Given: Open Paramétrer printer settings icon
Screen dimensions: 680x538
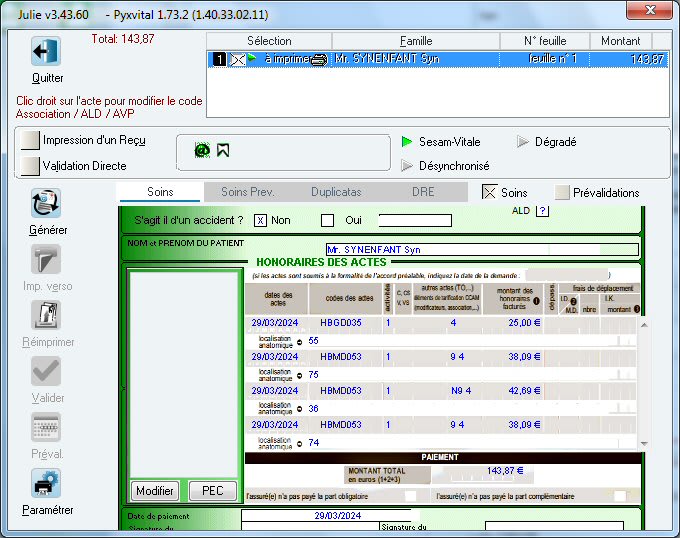Looking at the screenshot, I should click(46, 483).
